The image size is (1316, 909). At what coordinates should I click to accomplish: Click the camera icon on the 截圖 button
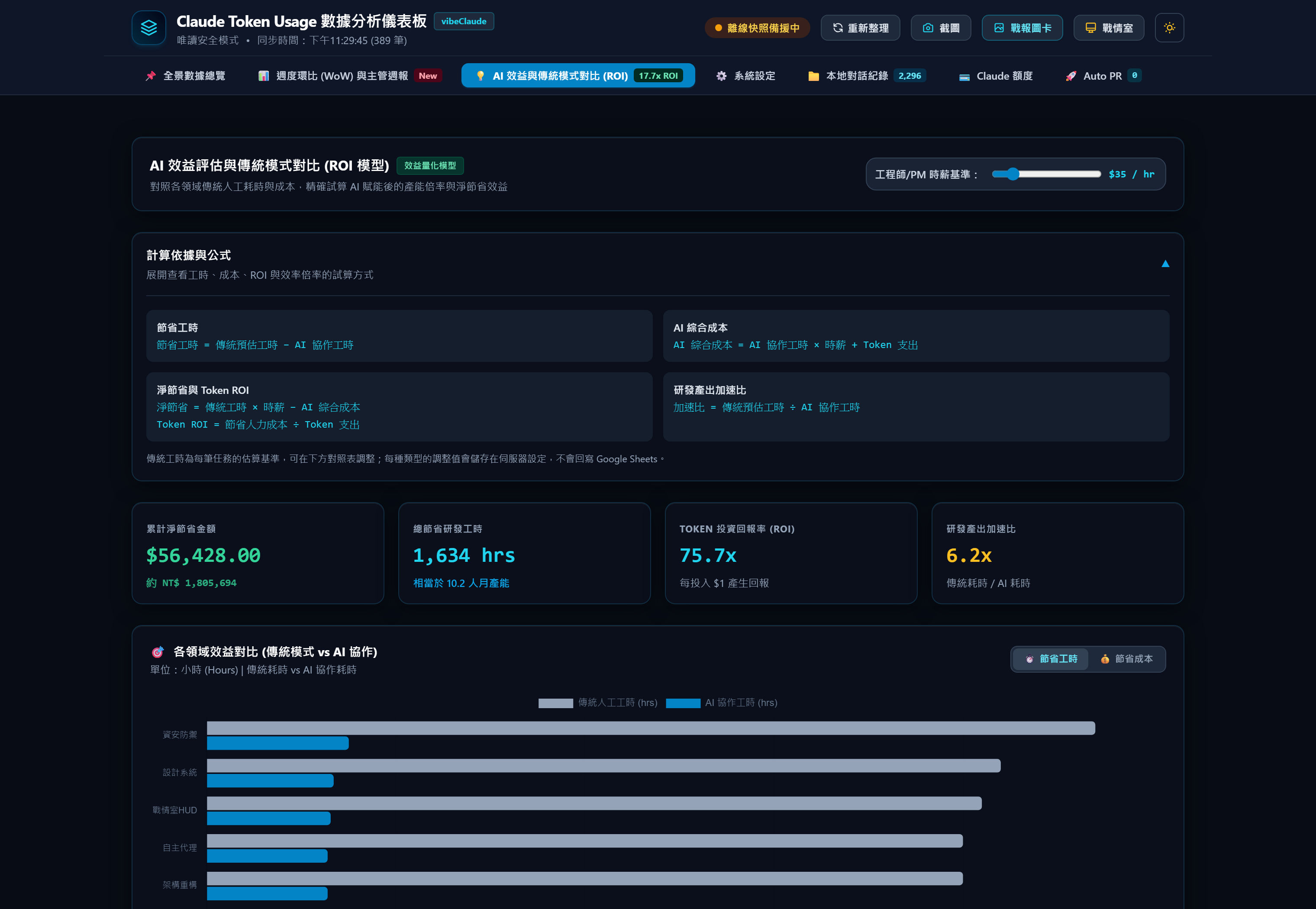pos(928,28)
